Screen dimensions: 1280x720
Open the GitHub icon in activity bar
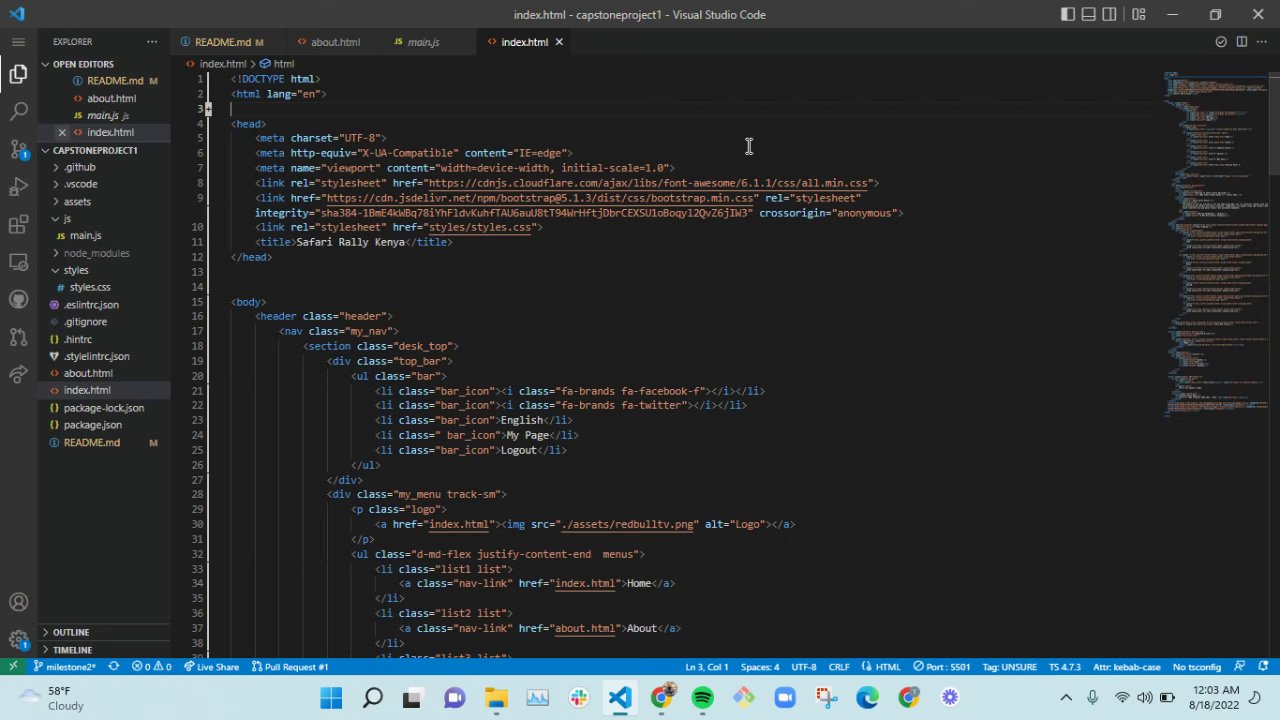(18, 299)
